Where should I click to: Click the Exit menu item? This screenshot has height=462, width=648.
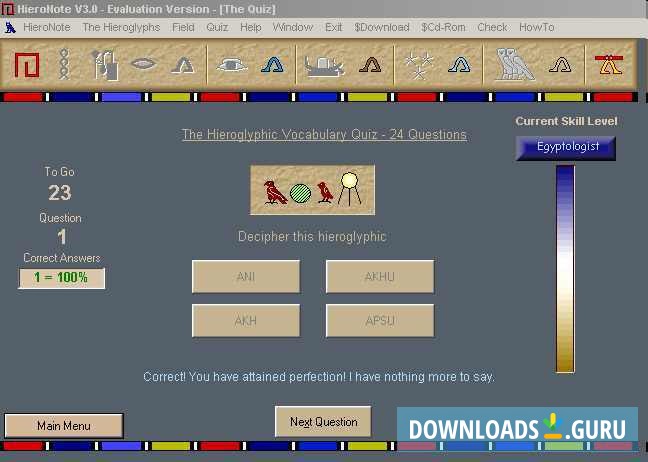pyautogui.click(x=333, y=27)
